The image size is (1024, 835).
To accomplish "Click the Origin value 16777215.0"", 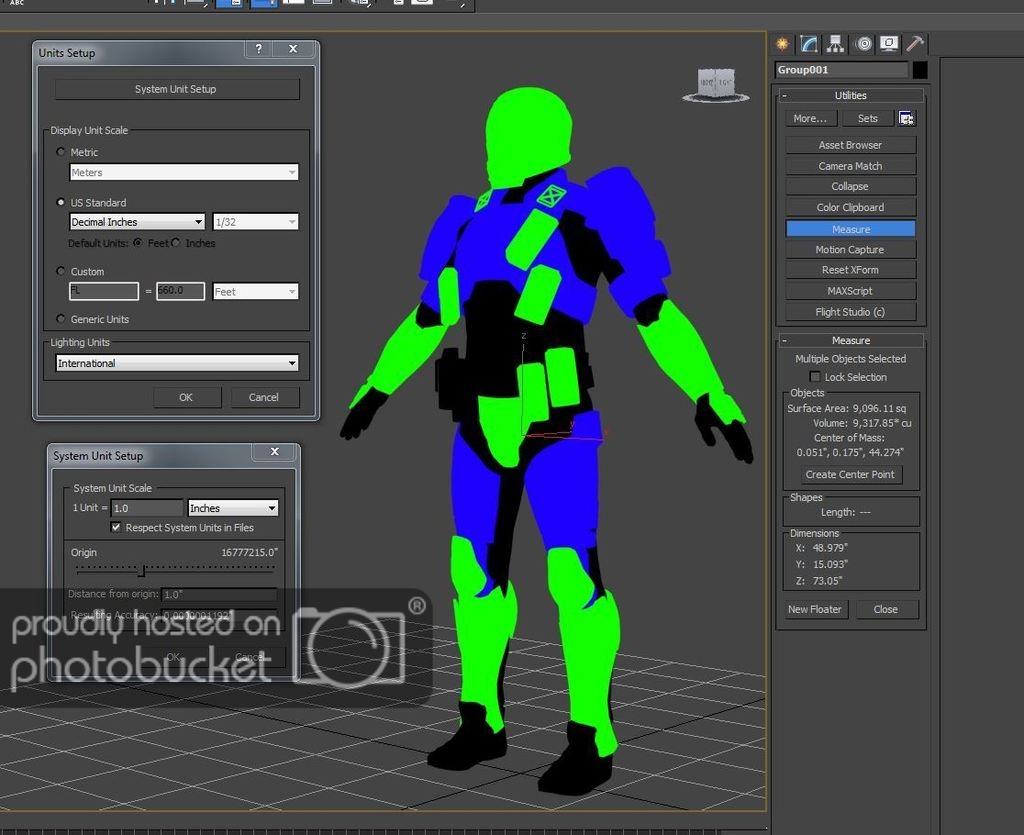I will click(249, 552).
